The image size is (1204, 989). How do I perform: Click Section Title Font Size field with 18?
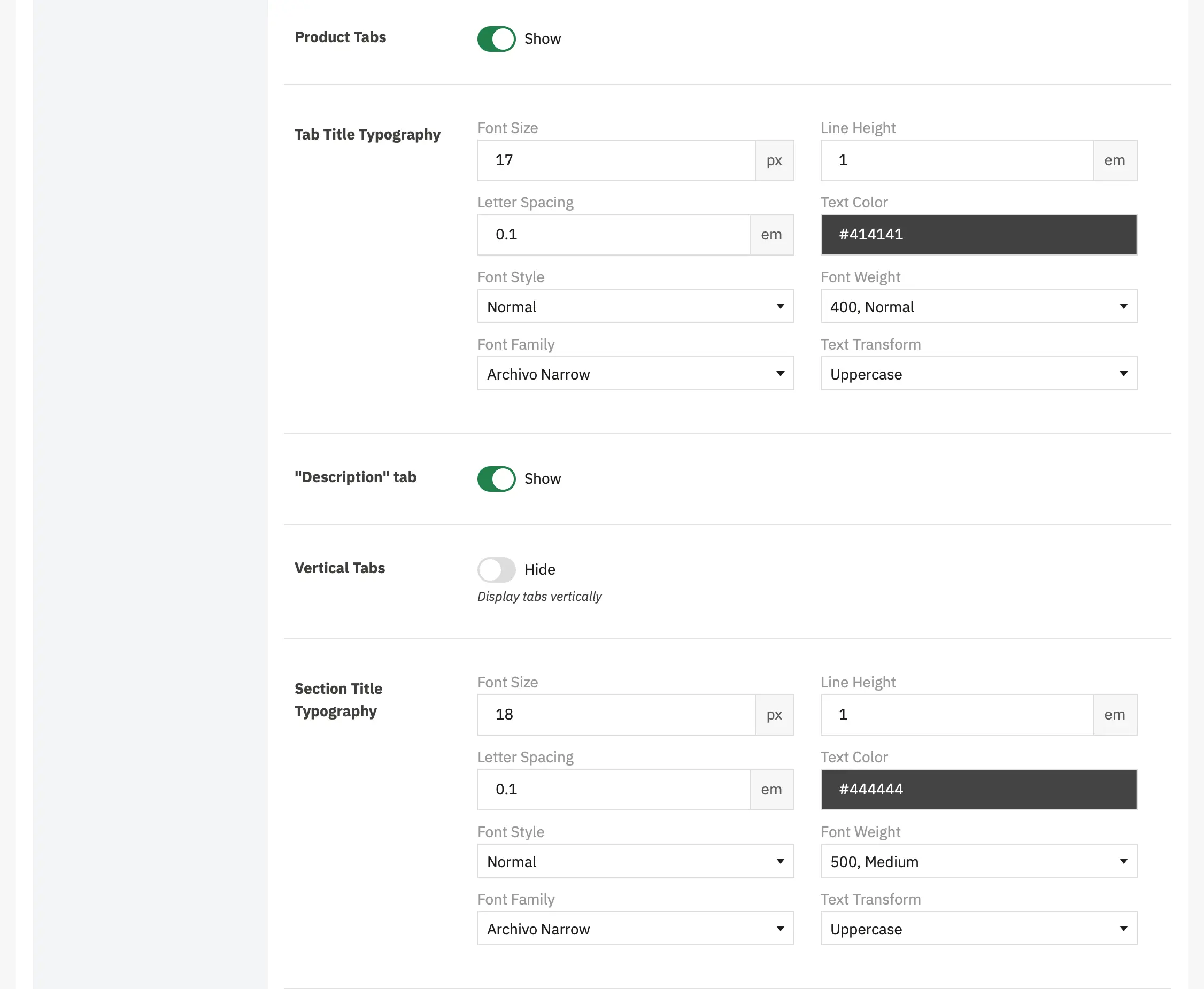(616, 715)
